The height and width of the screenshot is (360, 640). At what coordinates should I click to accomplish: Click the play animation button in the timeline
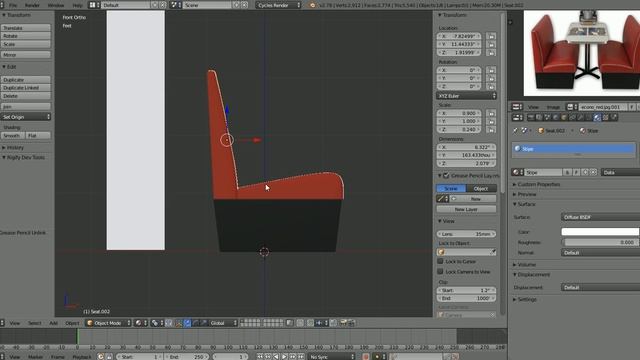284,357
